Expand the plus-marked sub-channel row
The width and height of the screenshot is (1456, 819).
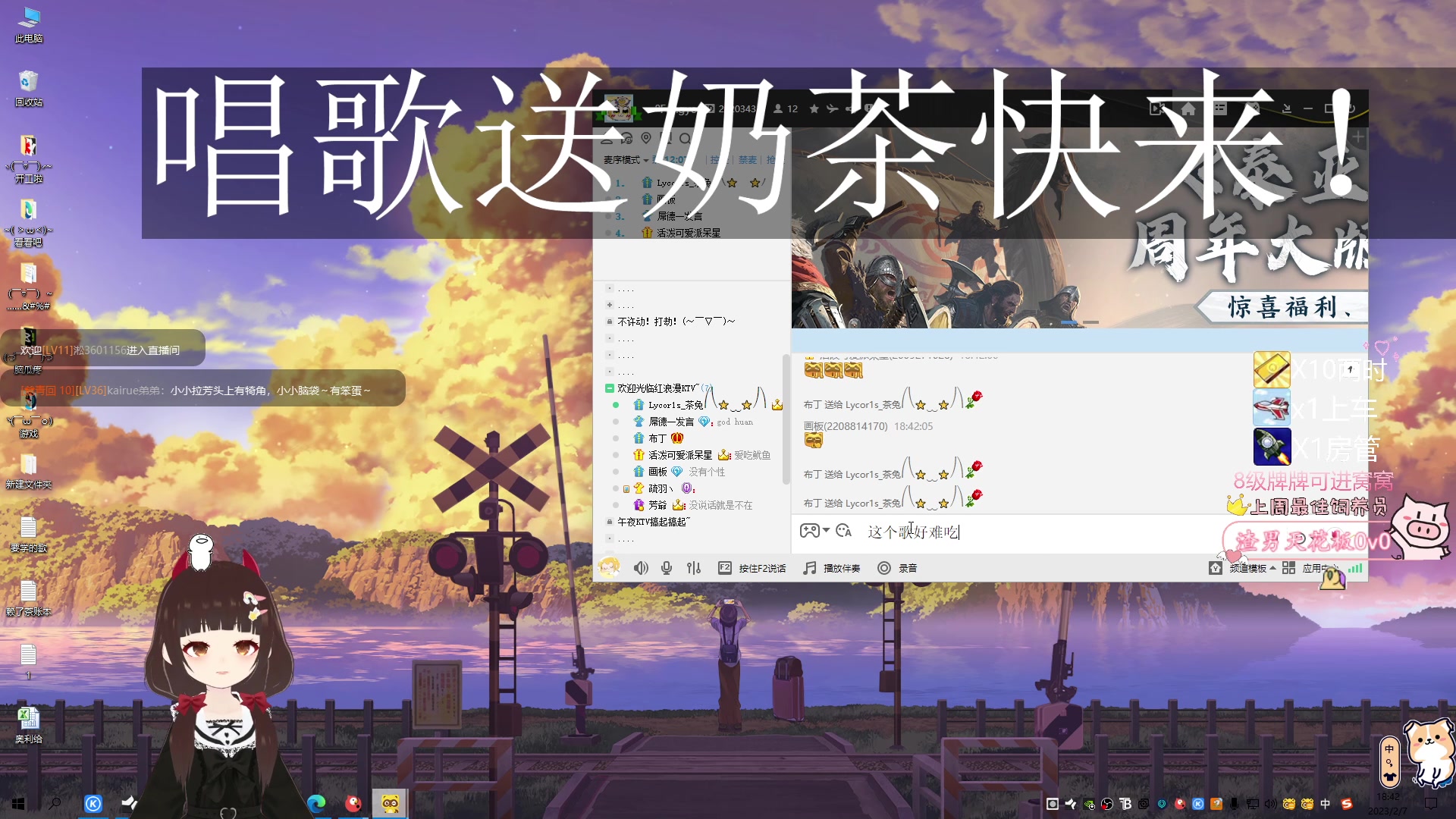(x=610, y=305)
